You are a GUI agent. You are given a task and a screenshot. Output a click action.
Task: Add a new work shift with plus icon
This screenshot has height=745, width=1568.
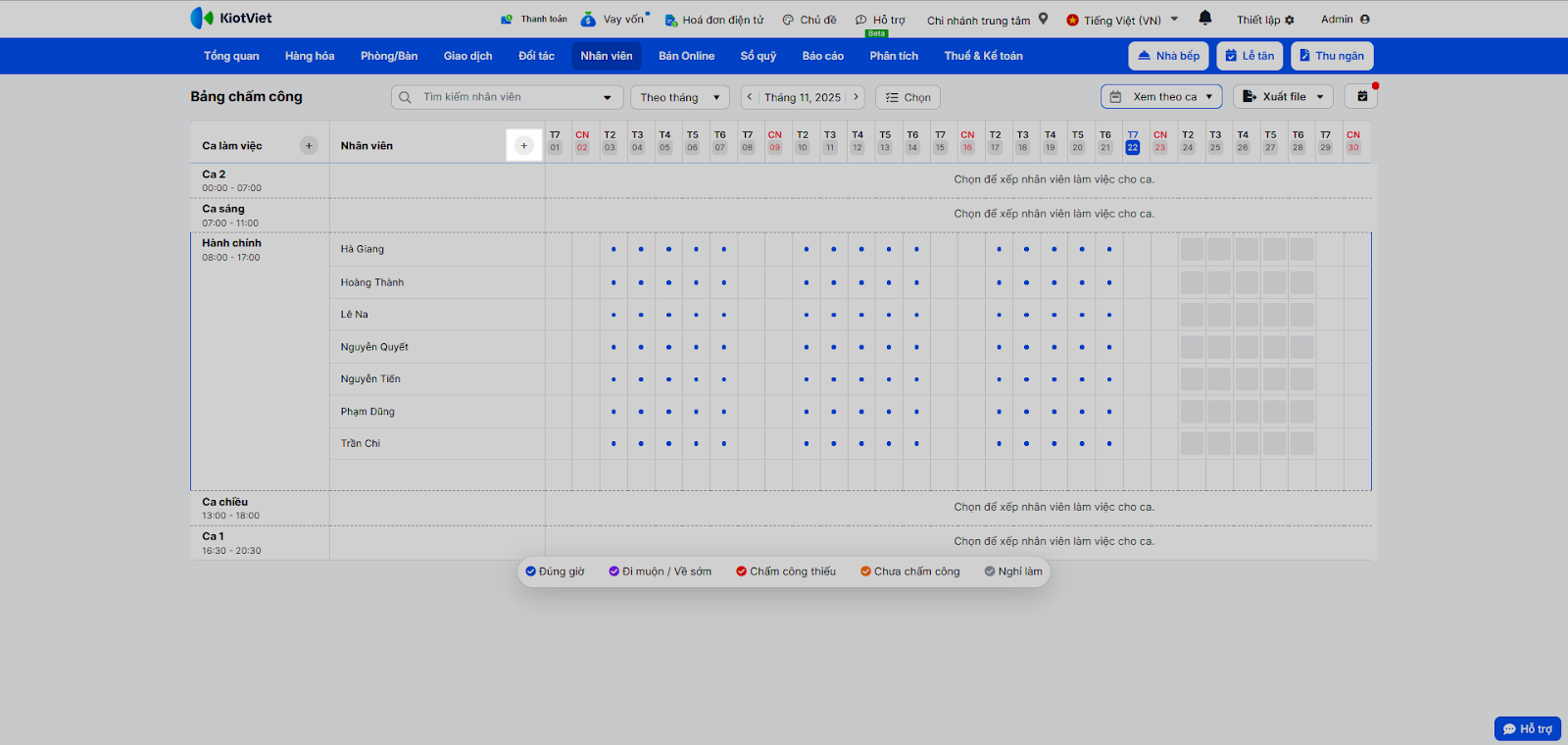[x=309, y=146]
